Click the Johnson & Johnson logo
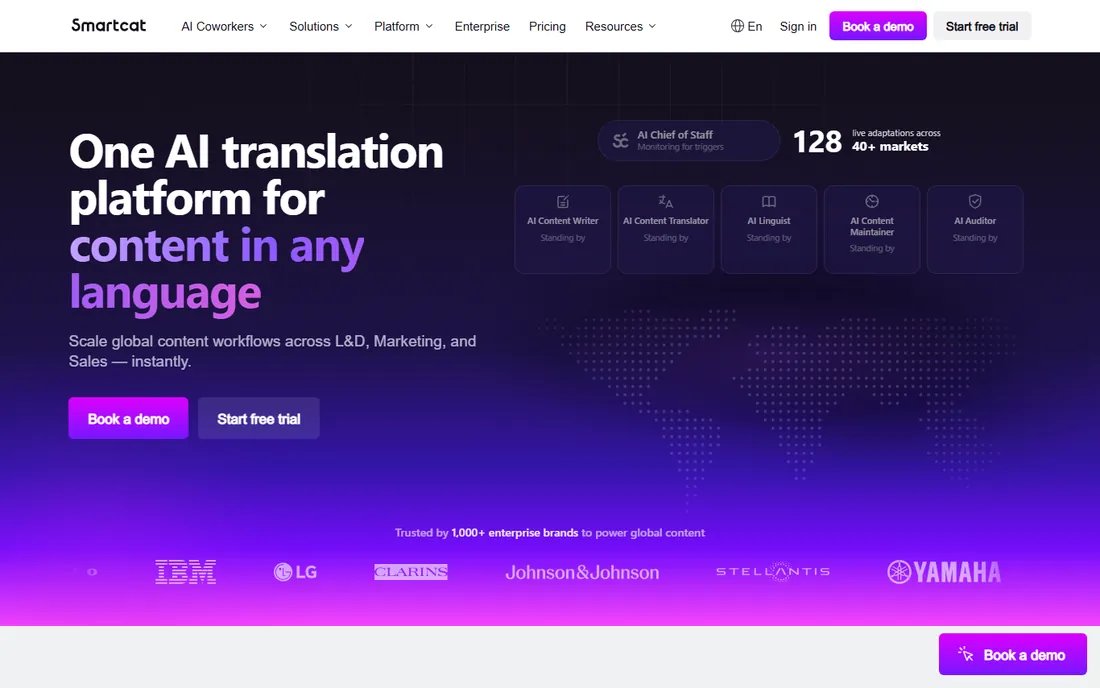The image size is (1100, 688). click(x=582, y=572)
